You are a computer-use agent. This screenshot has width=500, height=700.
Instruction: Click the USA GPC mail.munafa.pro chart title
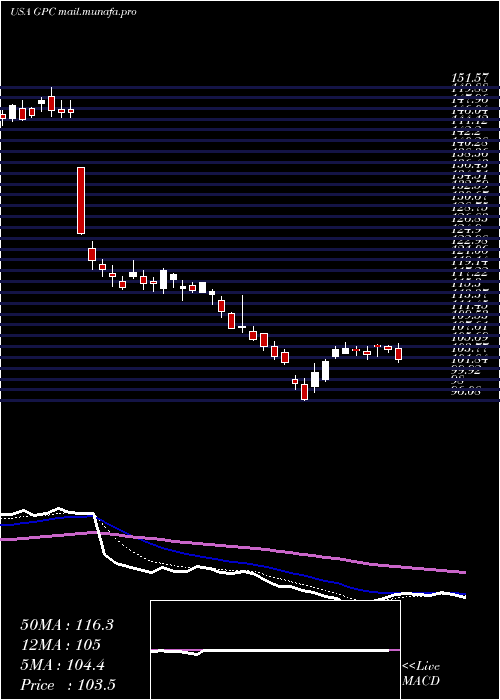pos(73,12)
